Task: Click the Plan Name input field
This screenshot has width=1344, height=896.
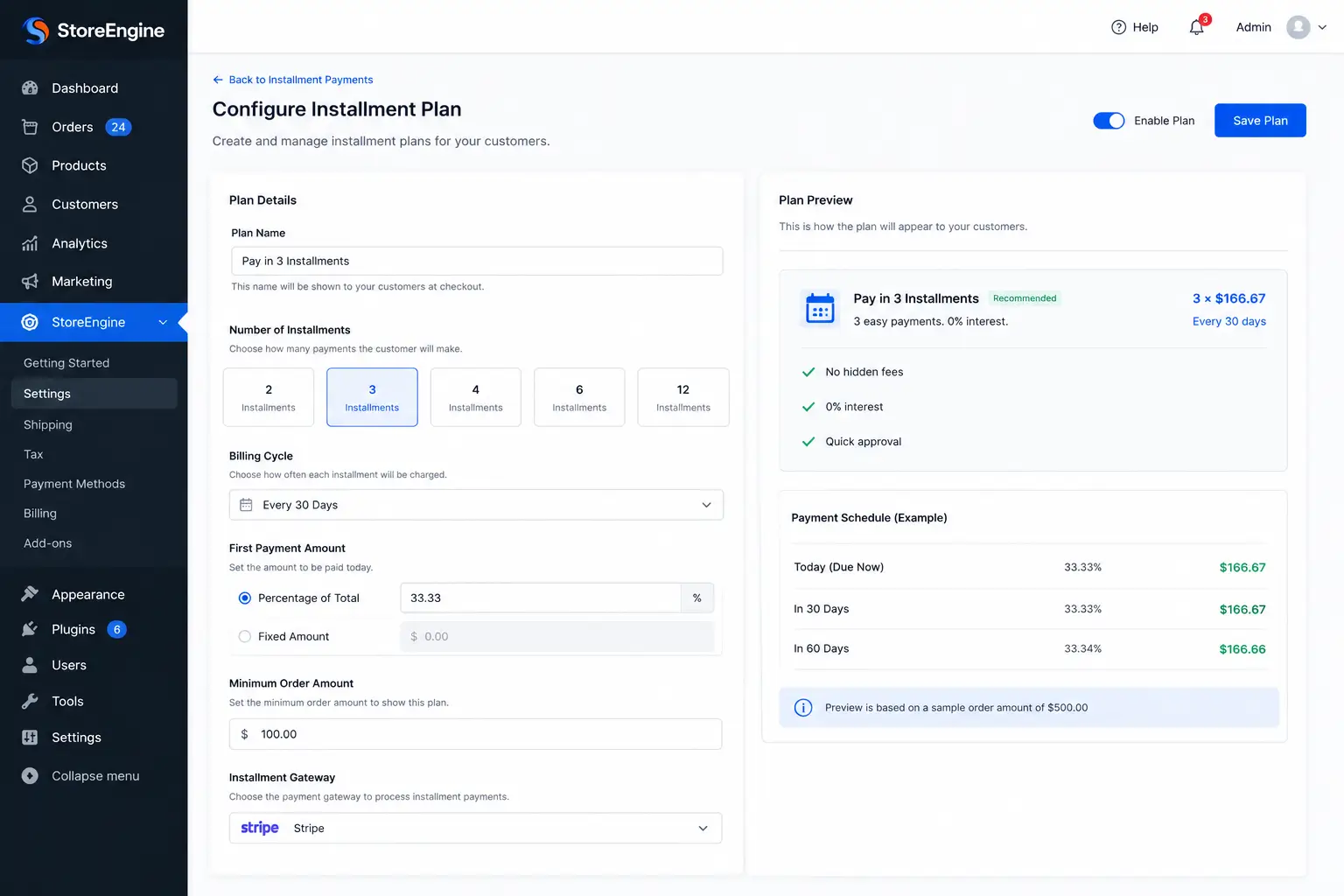Action: [x=477, y=261]
